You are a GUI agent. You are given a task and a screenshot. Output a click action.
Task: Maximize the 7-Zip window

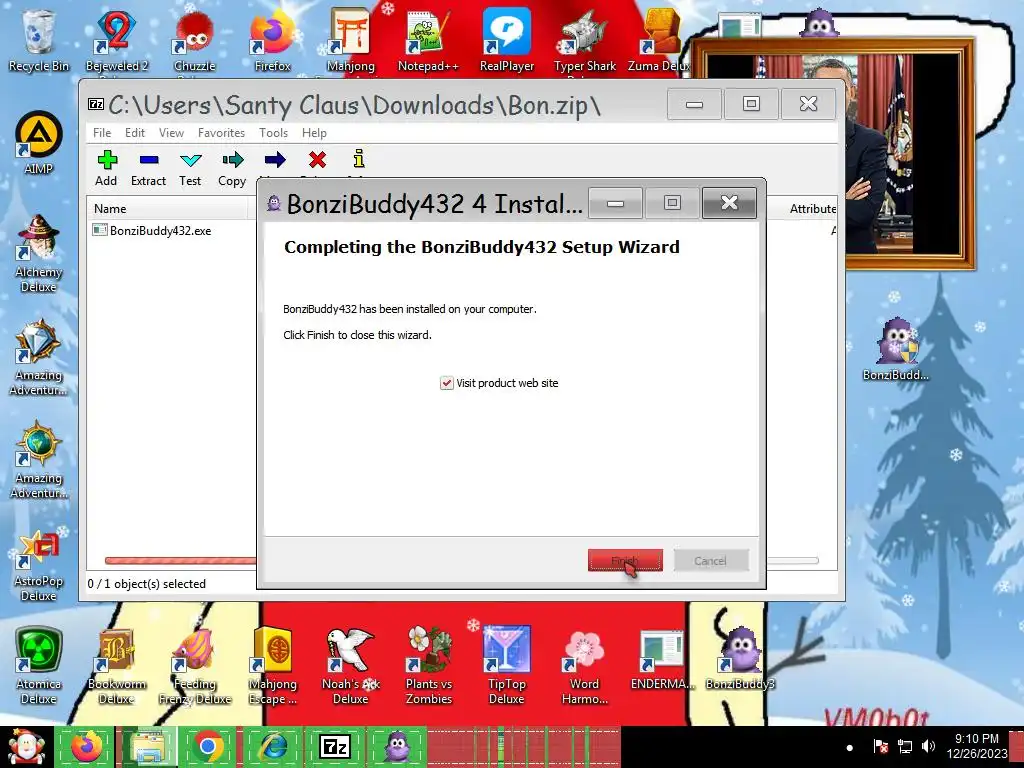click(751, 103)
